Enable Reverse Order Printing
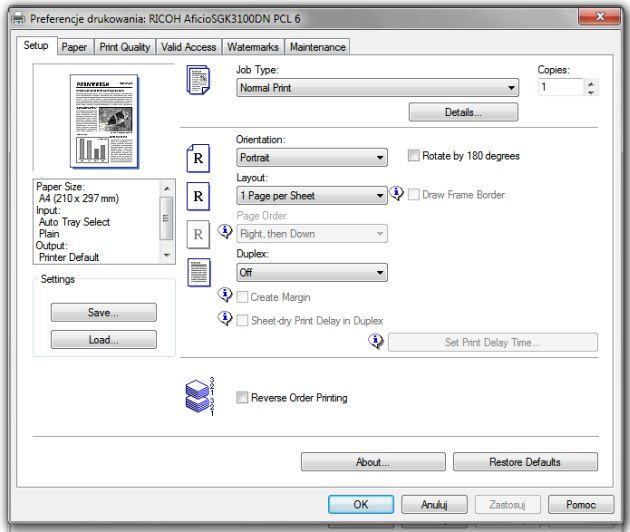The width and height of the screenshot is (630, 532). click(x=242, y=397)
